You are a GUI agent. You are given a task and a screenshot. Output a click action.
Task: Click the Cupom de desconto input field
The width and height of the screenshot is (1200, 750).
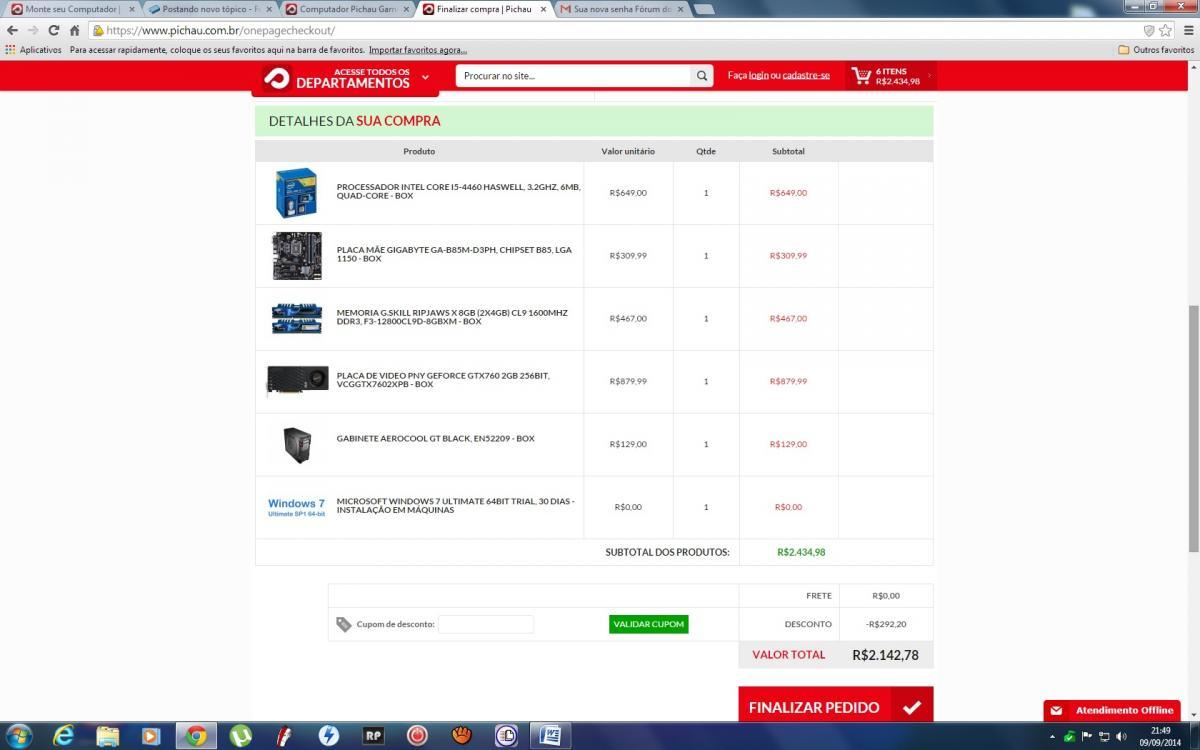click(486, 624)
